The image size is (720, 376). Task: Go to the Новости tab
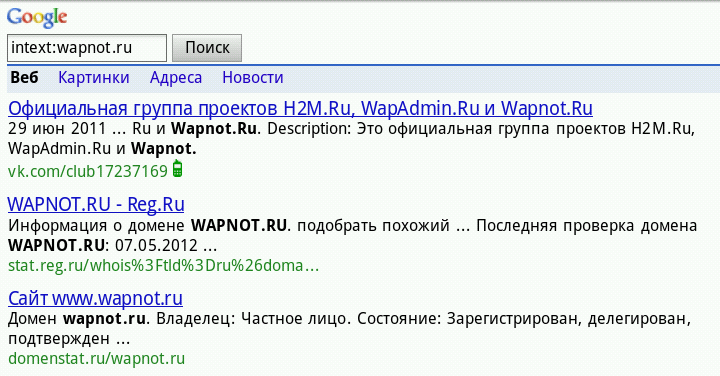[x=253, y=78]
